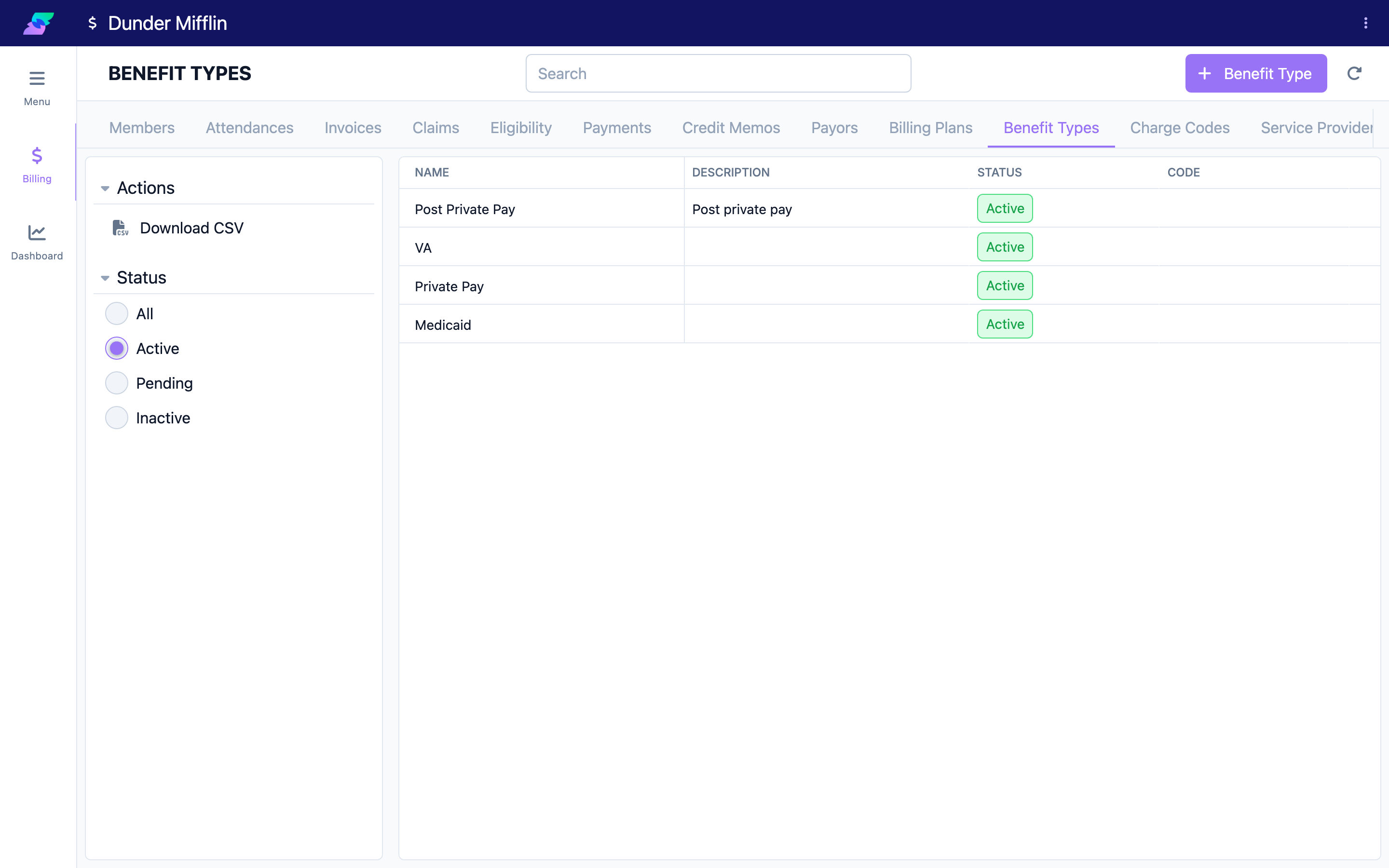Switch to the Members tab

point(142,127)
